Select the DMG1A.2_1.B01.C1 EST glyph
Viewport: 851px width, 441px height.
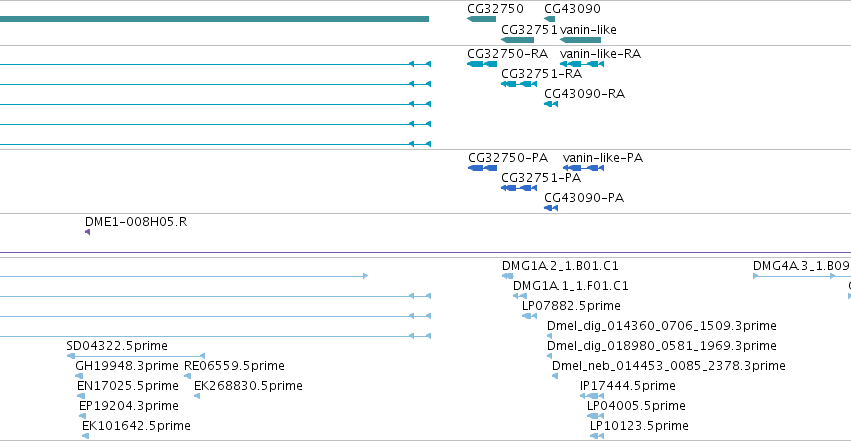click(x=507, y=276)
